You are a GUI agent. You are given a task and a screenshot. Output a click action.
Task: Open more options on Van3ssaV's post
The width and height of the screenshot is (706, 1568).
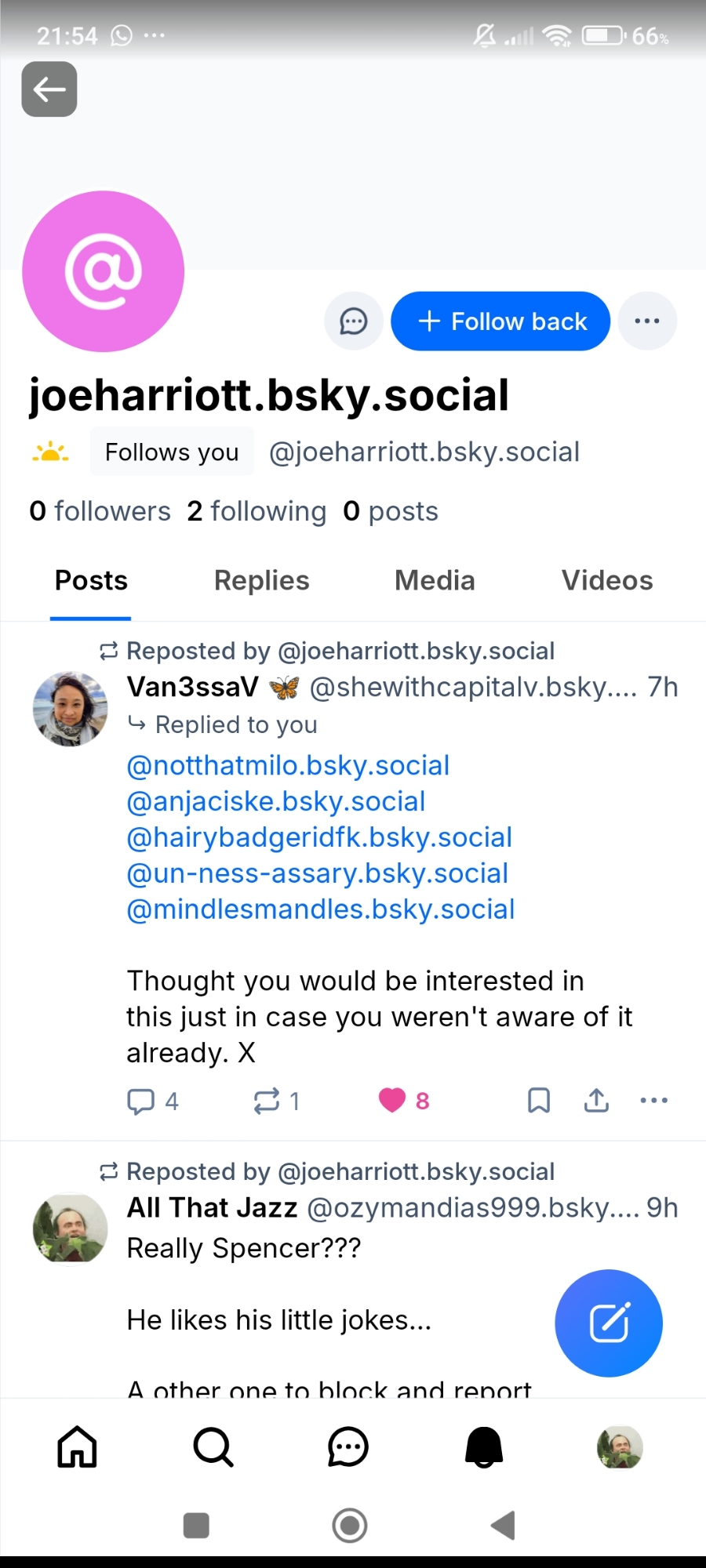point(653,1101)
